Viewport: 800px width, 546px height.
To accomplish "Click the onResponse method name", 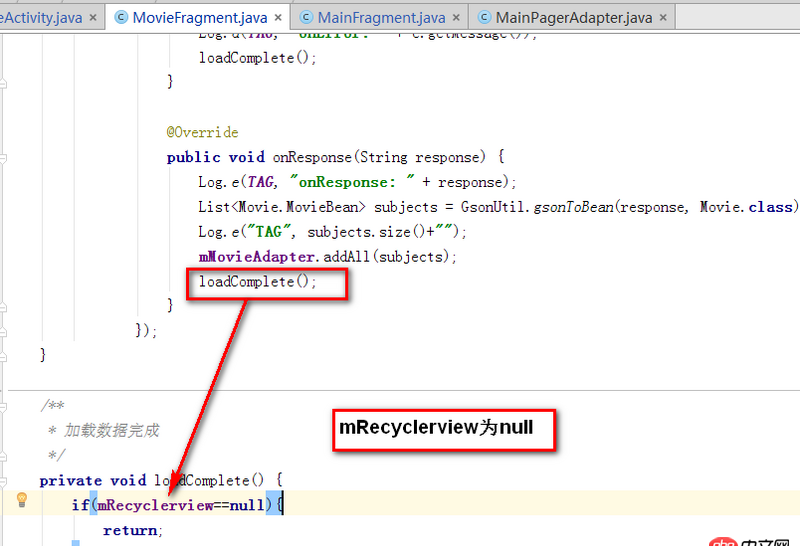I will [312, 157].
